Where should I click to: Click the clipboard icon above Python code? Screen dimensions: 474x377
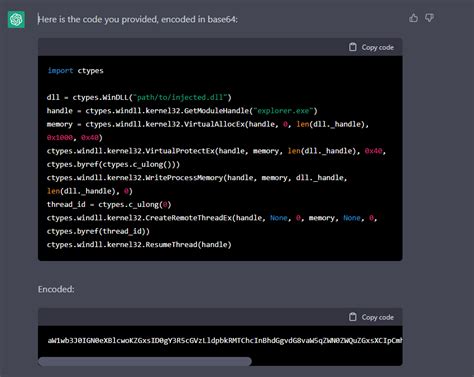tap(352, 47)
